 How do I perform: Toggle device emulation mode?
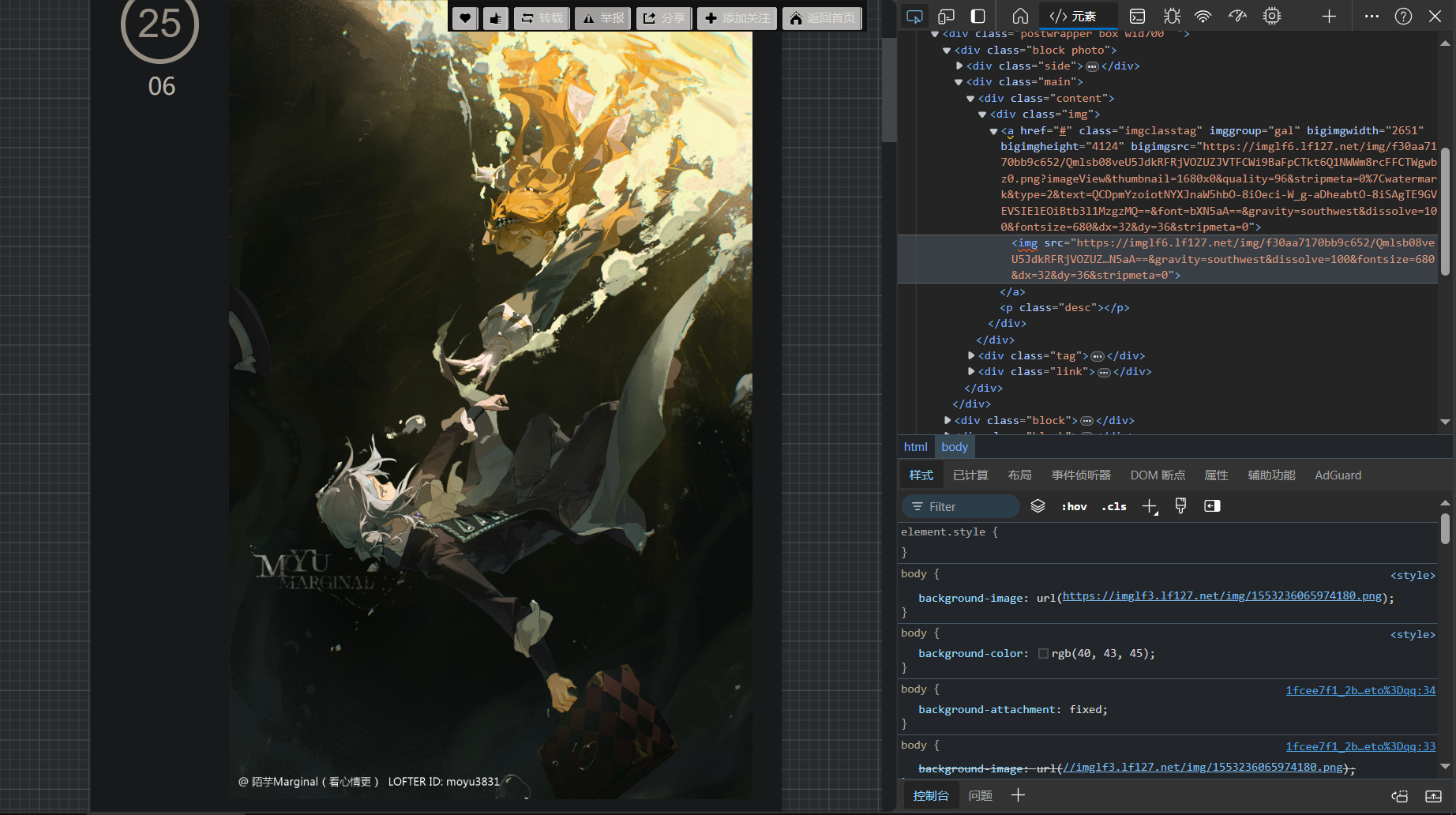[x=946, y=16]
